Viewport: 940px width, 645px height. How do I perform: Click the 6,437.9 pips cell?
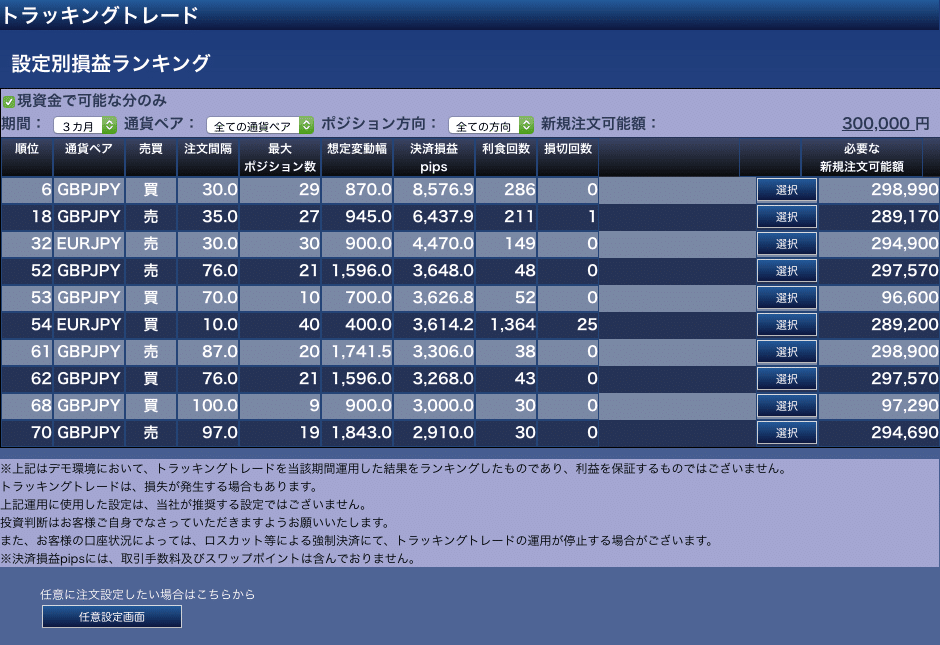[434, 217]
